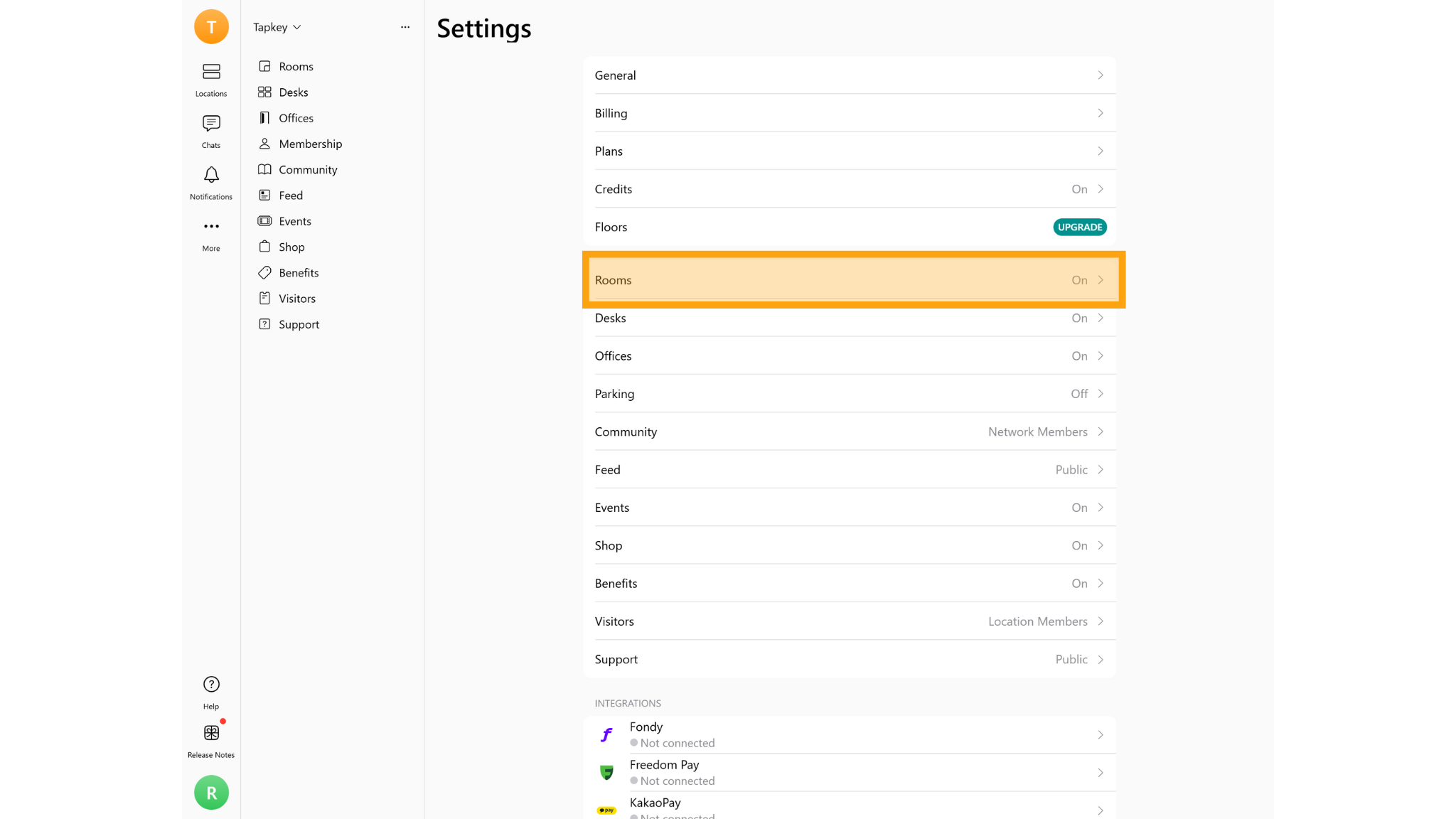Open Credits settings chevron
This screenshot has width=1456, height=819.
tap(1101, 189)
